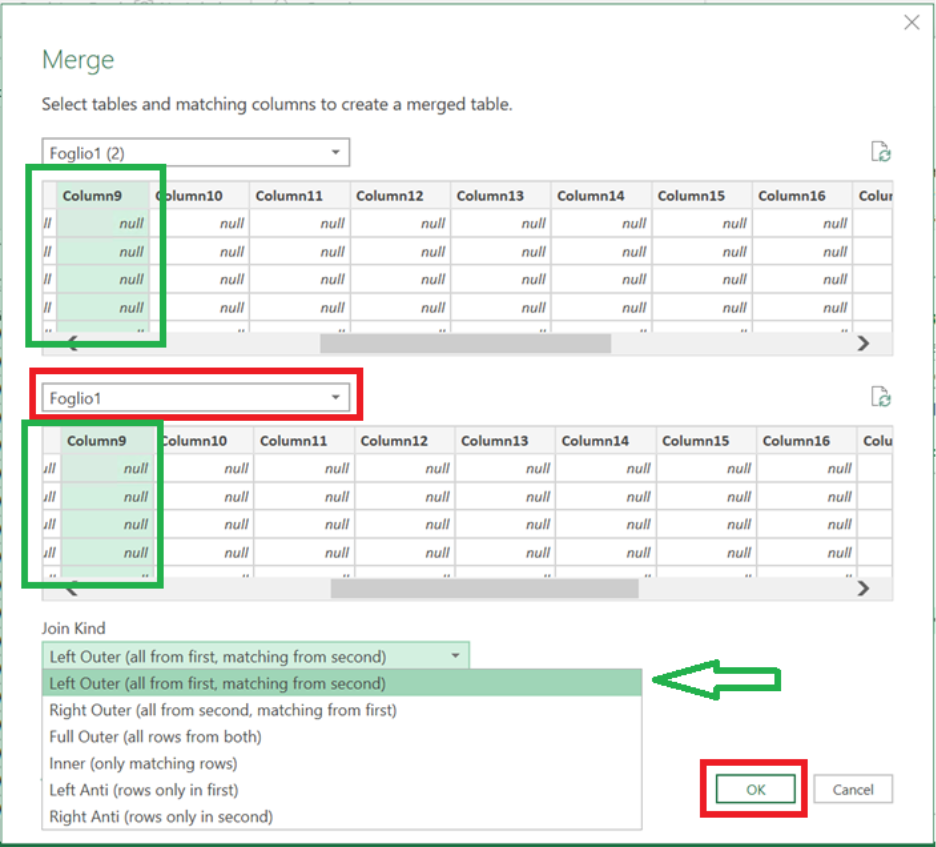Collapse the Join Kind dropdown
Viewport: 936px width, 847px height.
click(455, 655)
